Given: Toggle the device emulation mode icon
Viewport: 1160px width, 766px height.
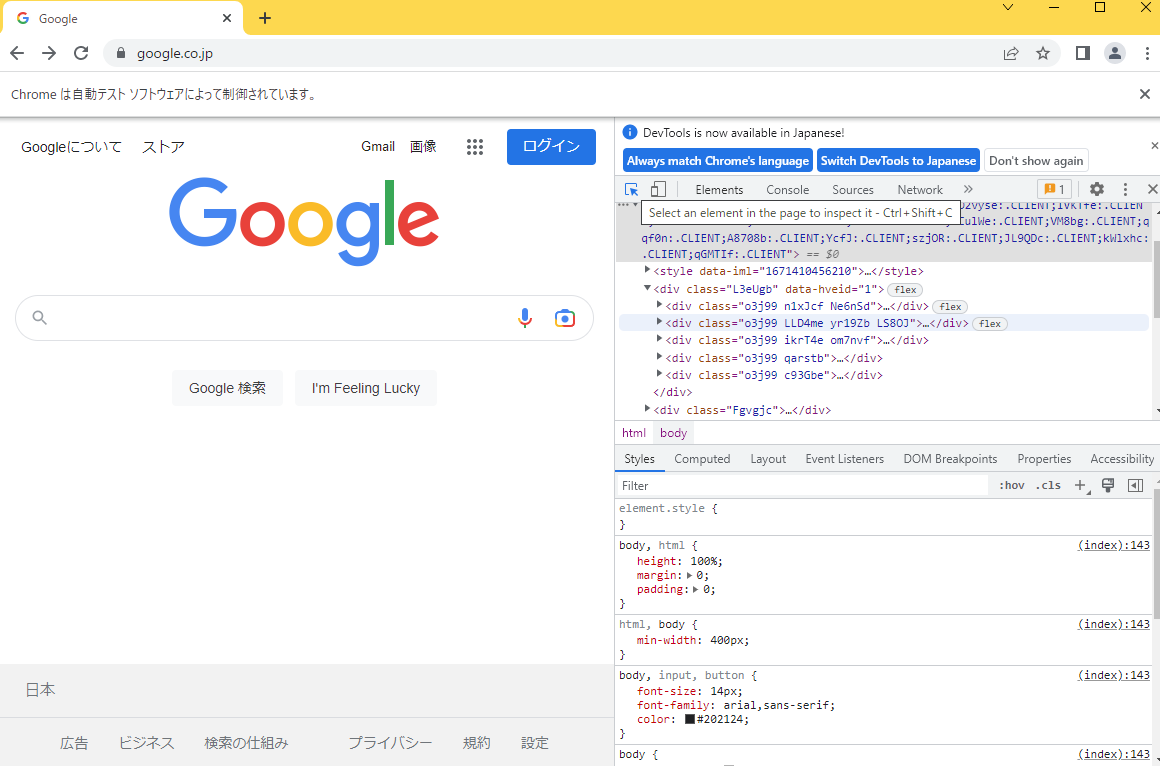Looking at the screenshot, I should (658, 188).
